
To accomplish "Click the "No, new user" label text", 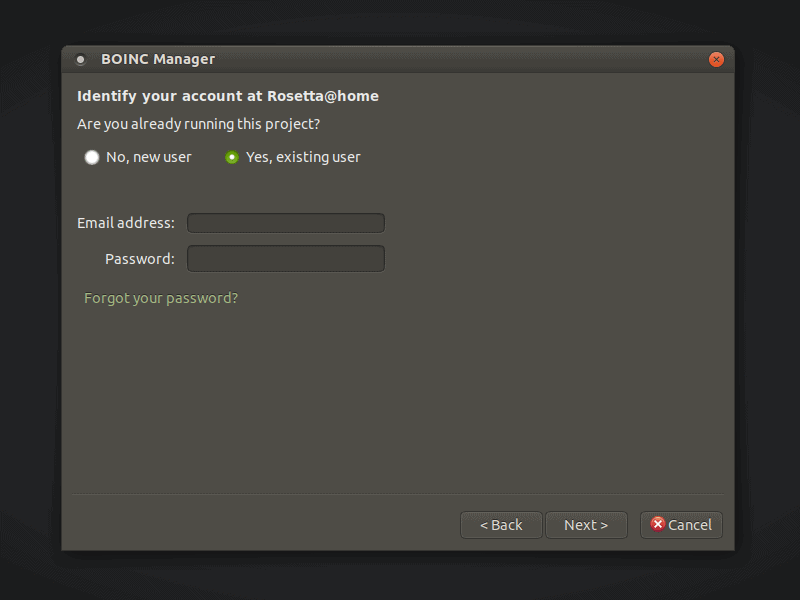I will (149, 157).
